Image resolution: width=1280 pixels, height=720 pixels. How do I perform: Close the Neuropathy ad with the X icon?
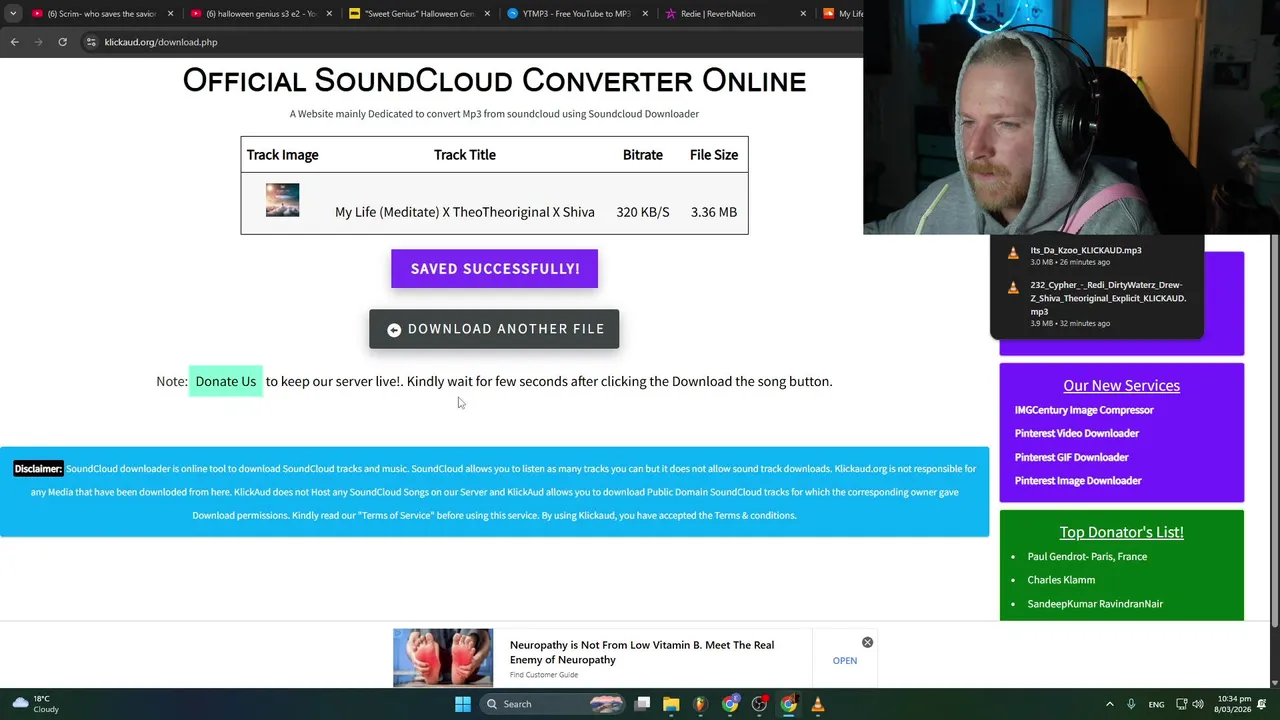pyautogui.click(x=867, y=642)
